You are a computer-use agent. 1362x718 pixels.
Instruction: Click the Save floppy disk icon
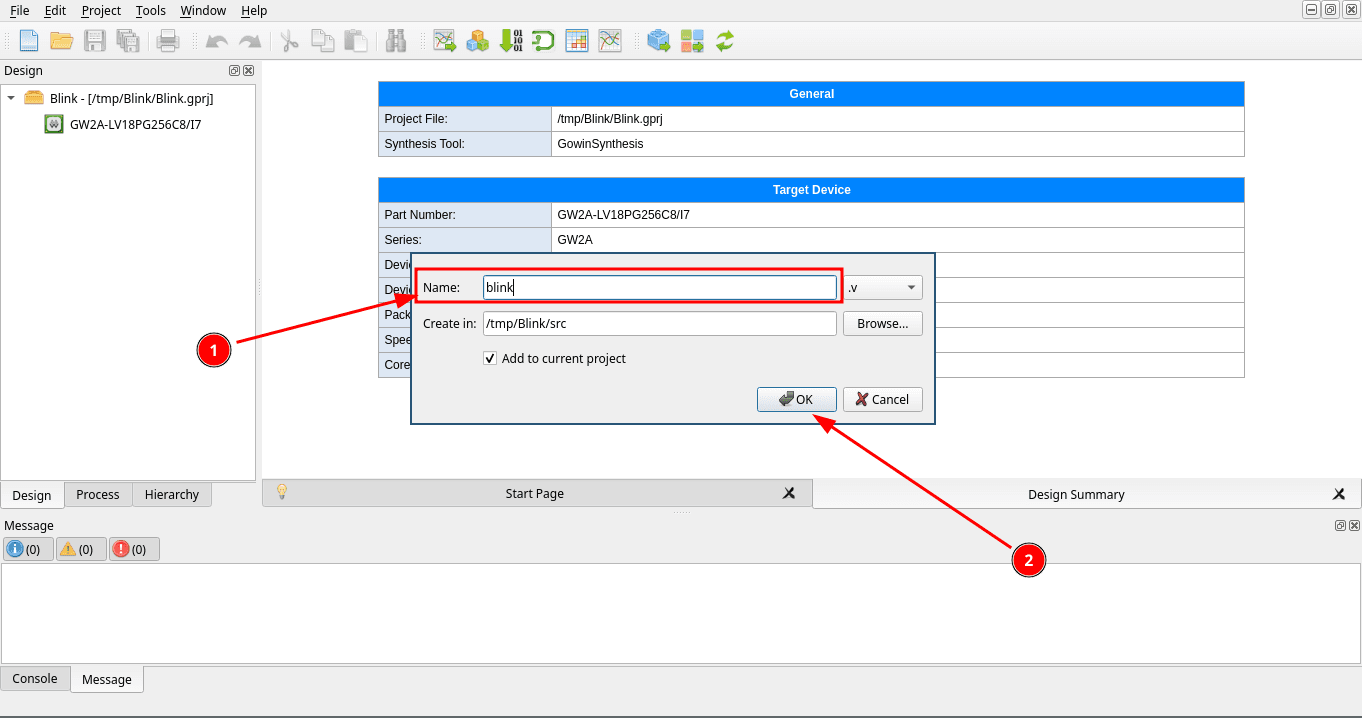tap(95, 41)
